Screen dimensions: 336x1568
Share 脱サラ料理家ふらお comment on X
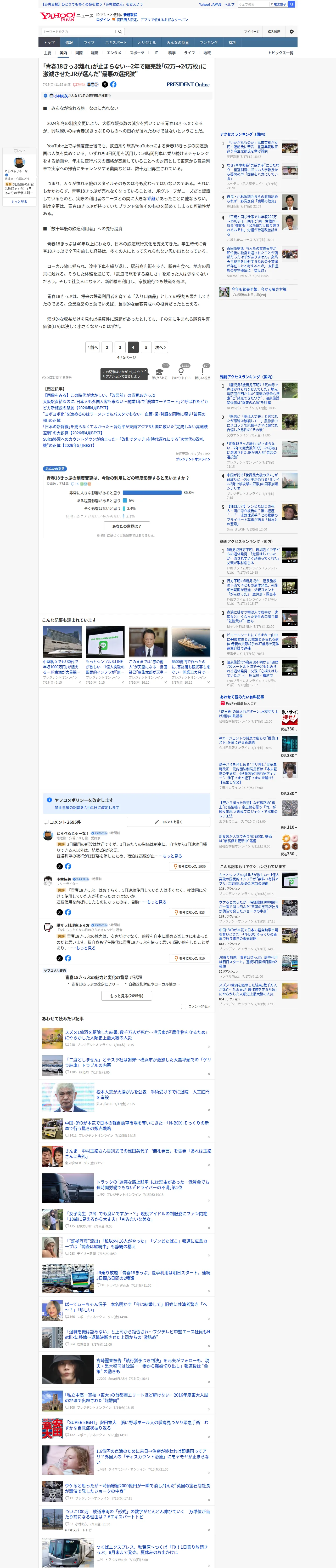[x=60, y=958]
